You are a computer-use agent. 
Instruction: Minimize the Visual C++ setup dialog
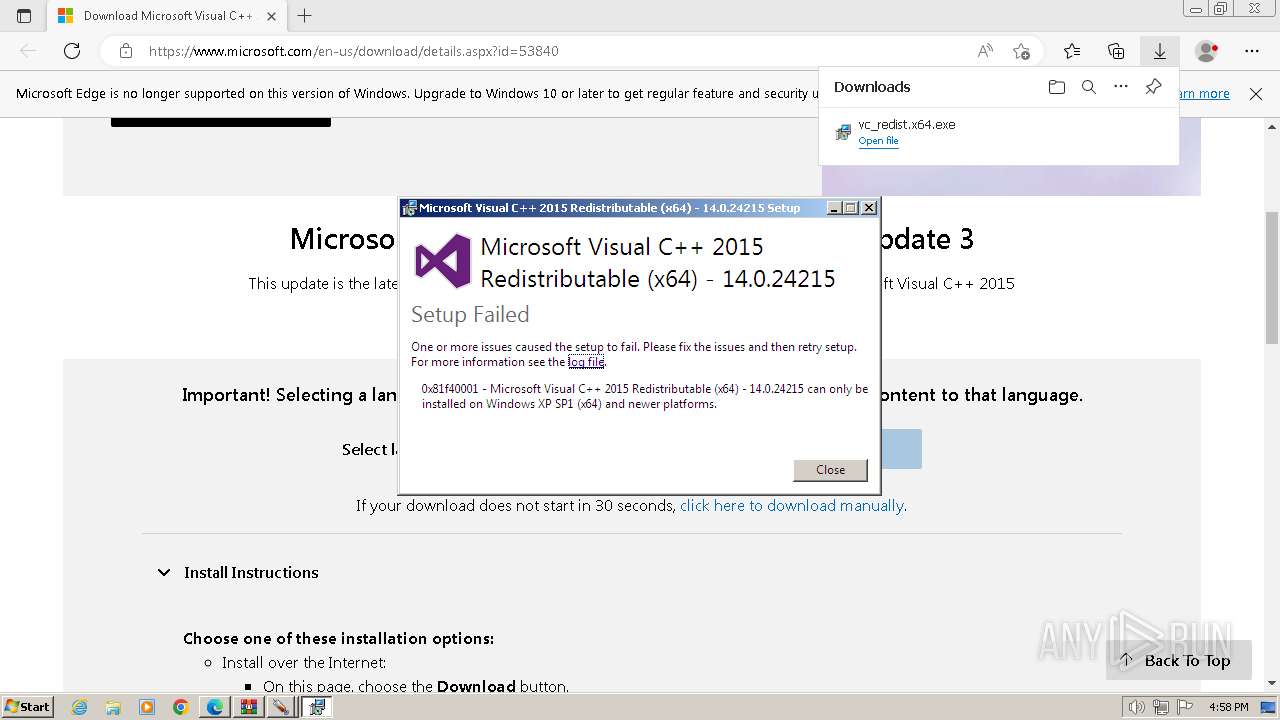click(x=834, y=208)
